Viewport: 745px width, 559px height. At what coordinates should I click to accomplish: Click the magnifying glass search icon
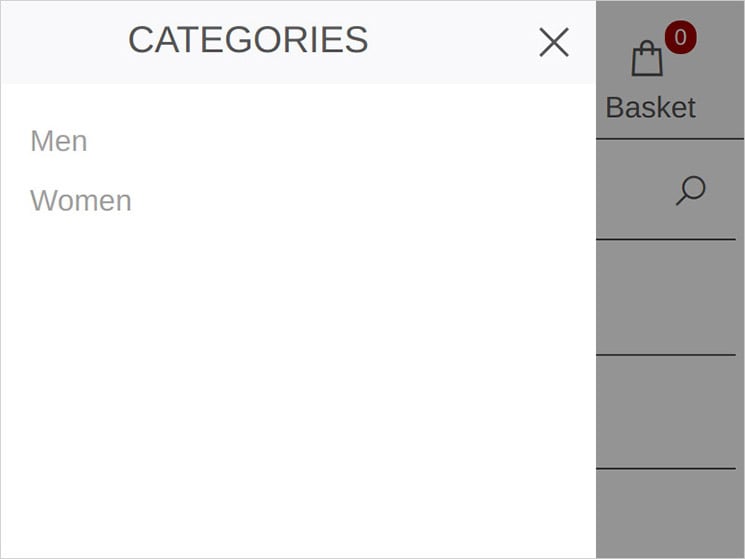691,190
